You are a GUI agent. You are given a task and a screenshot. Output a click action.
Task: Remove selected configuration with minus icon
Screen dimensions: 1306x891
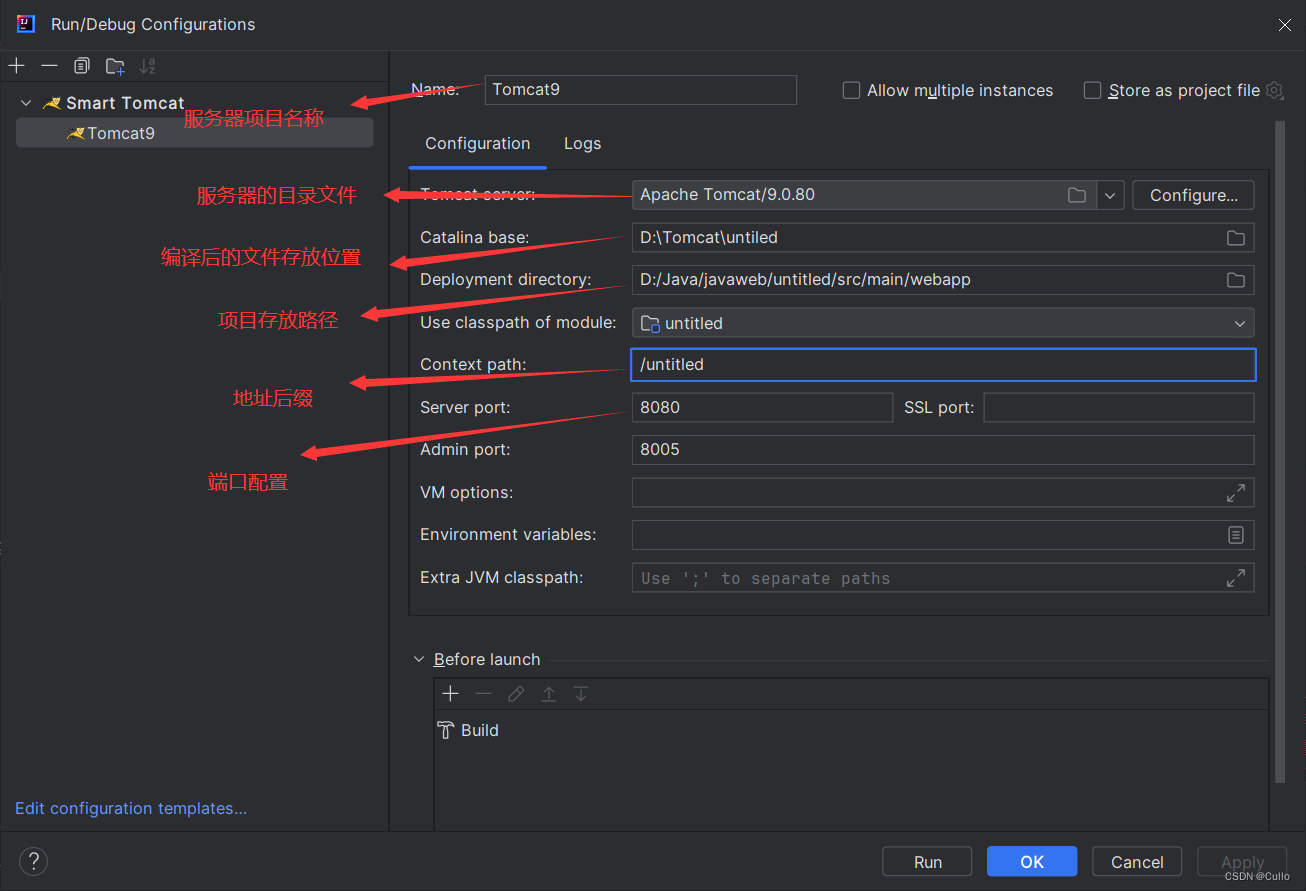tap(49, 66)
